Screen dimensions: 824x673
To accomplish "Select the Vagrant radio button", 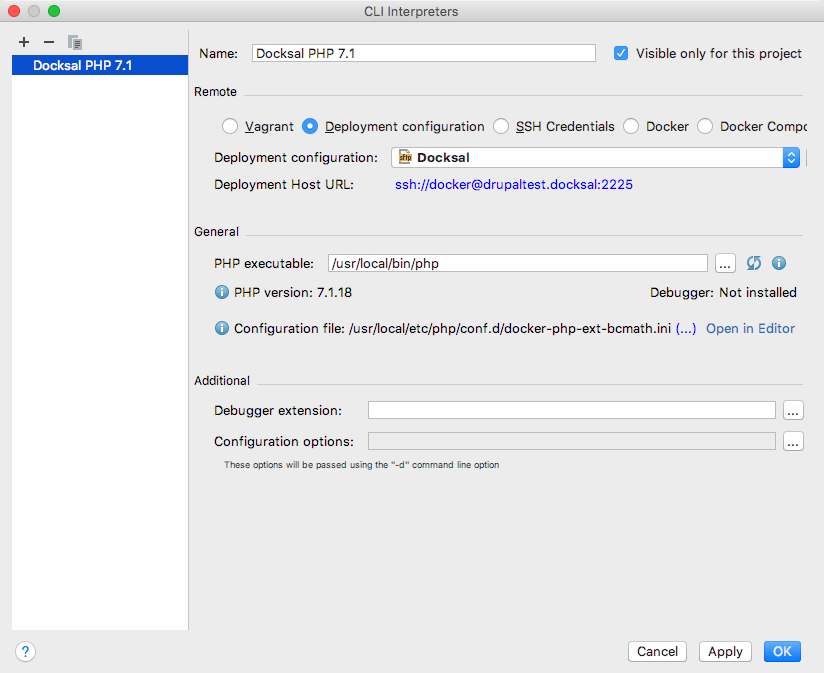I will [x=230, y=126].
